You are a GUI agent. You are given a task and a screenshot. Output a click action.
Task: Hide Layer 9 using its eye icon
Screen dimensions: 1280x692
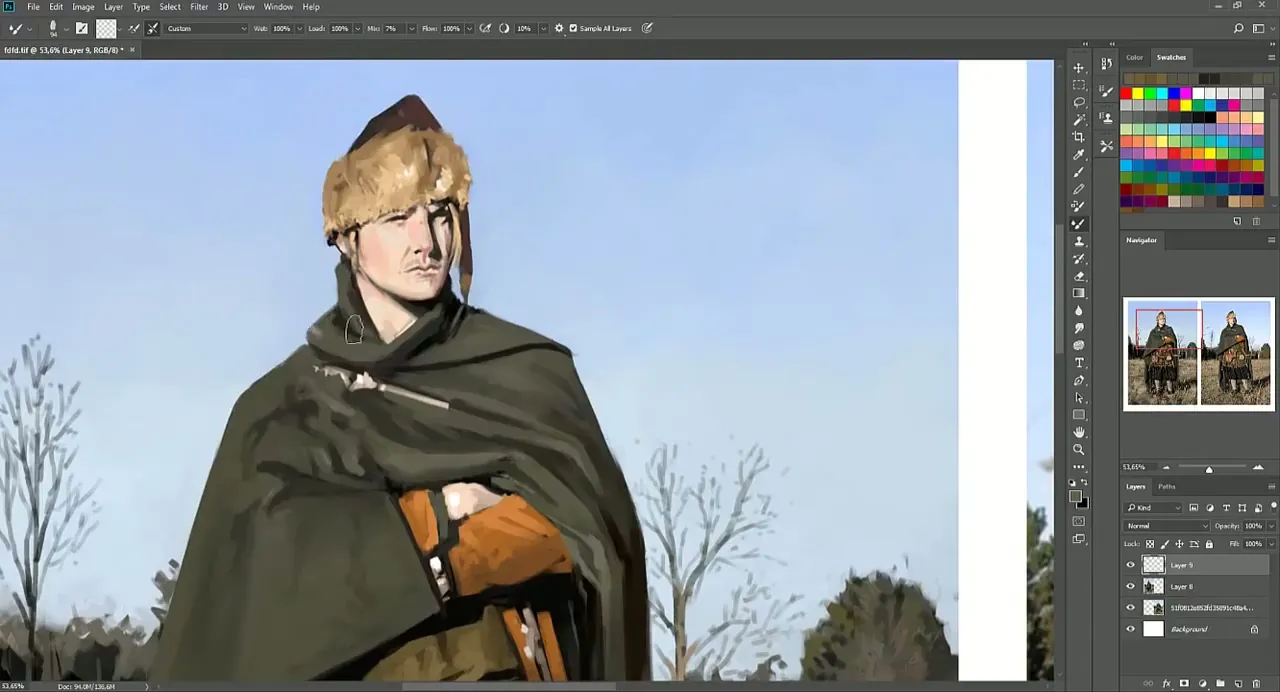[1131, 565]
